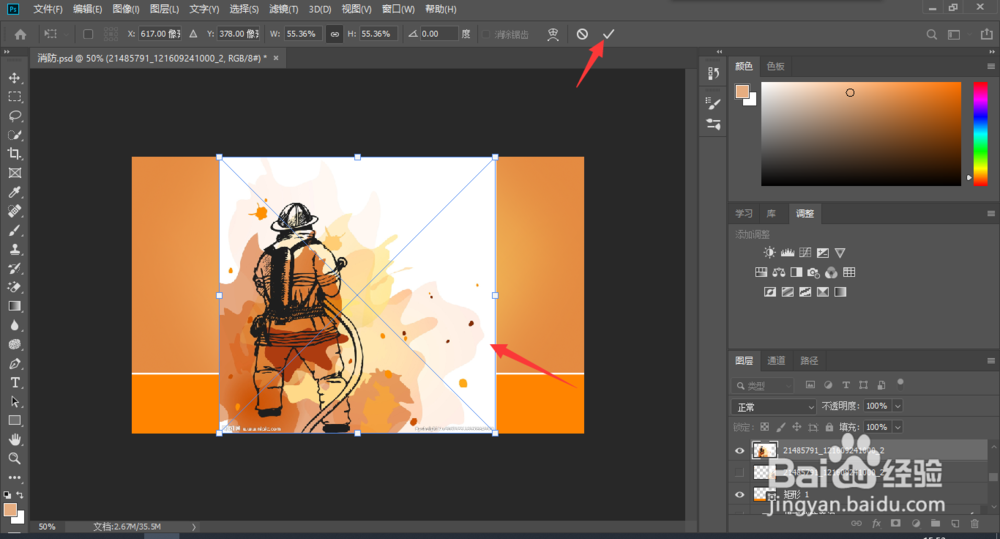Open the 窗口(W) menu
The image size is (1000, 539).
[x=398, y=9]
